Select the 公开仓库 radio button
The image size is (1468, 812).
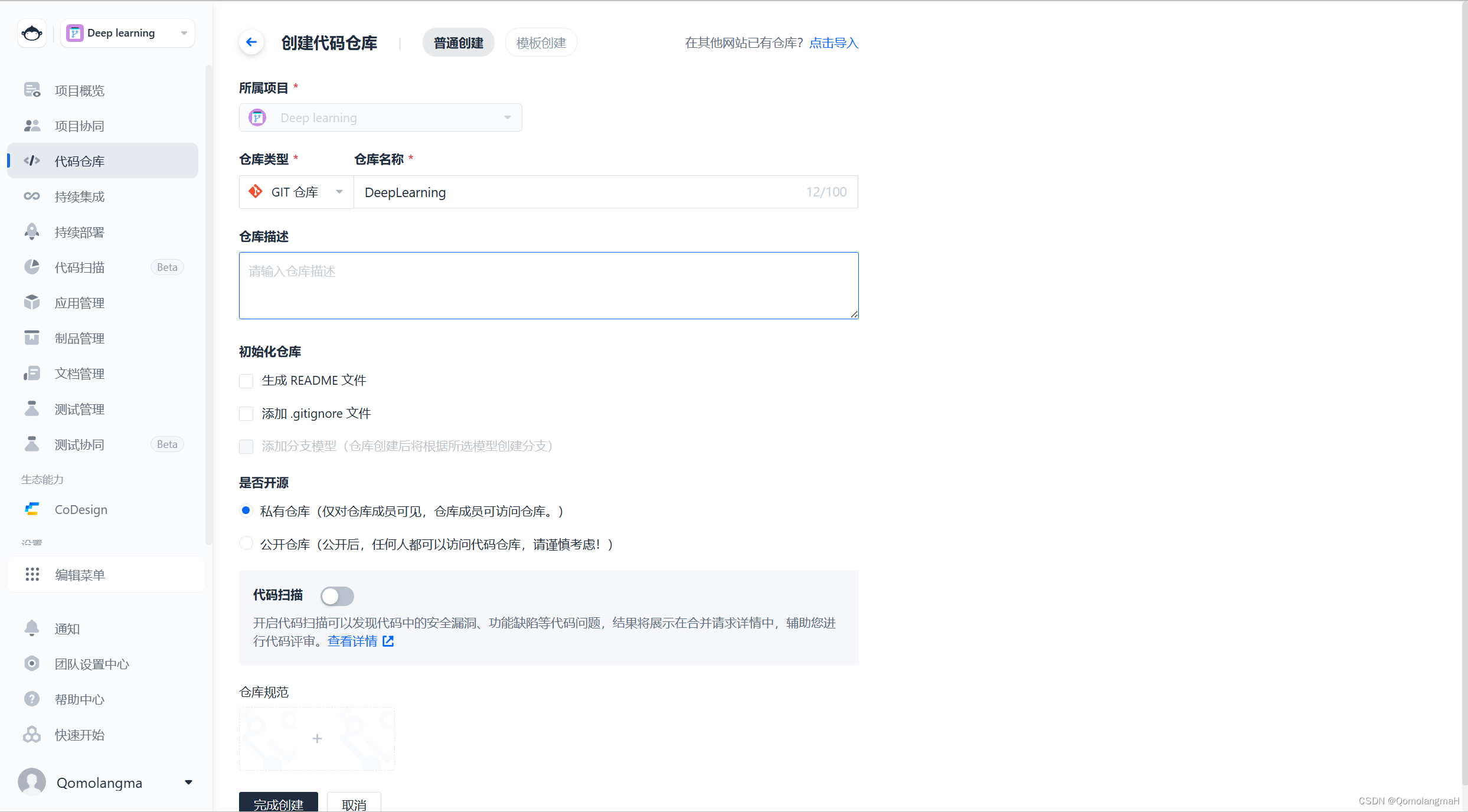pyautogui.click(x=246, y=543)
